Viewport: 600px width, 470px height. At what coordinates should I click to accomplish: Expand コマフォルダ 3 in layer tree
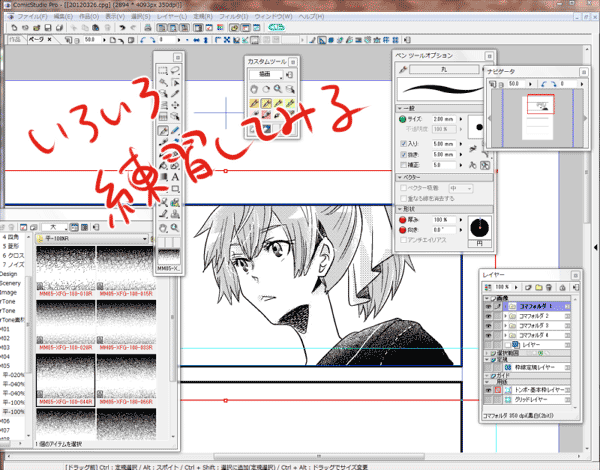click(x=506, y=326)
